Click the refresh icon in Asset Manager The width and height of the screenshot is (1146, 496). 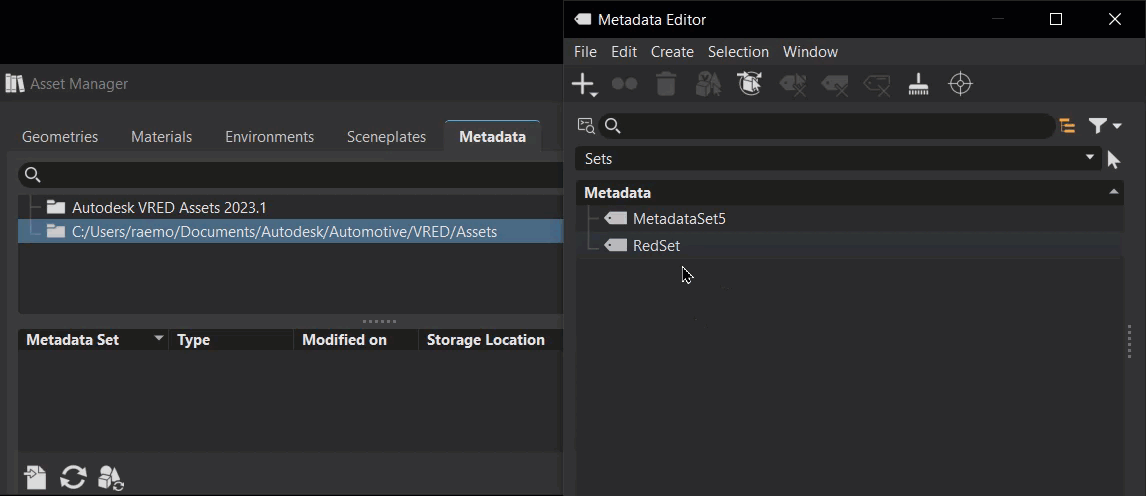[x=73, y=477]
